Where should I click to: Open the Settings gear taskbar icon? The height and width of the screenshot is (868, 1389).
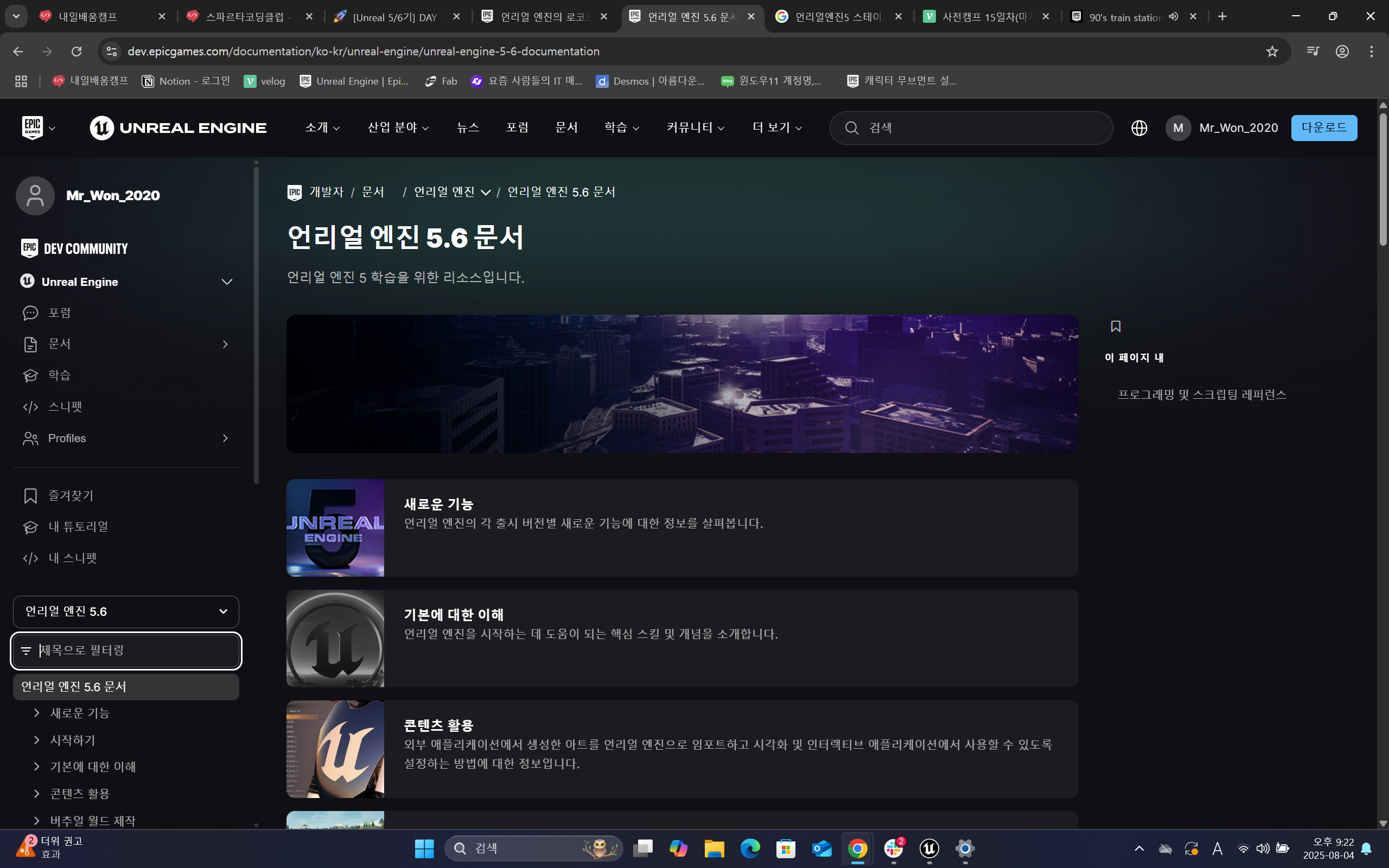(x=965, y=848)
